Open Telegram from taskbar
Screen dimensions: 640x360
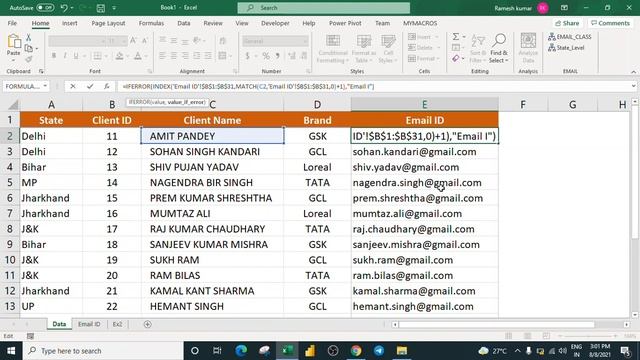tap(379, 351)
